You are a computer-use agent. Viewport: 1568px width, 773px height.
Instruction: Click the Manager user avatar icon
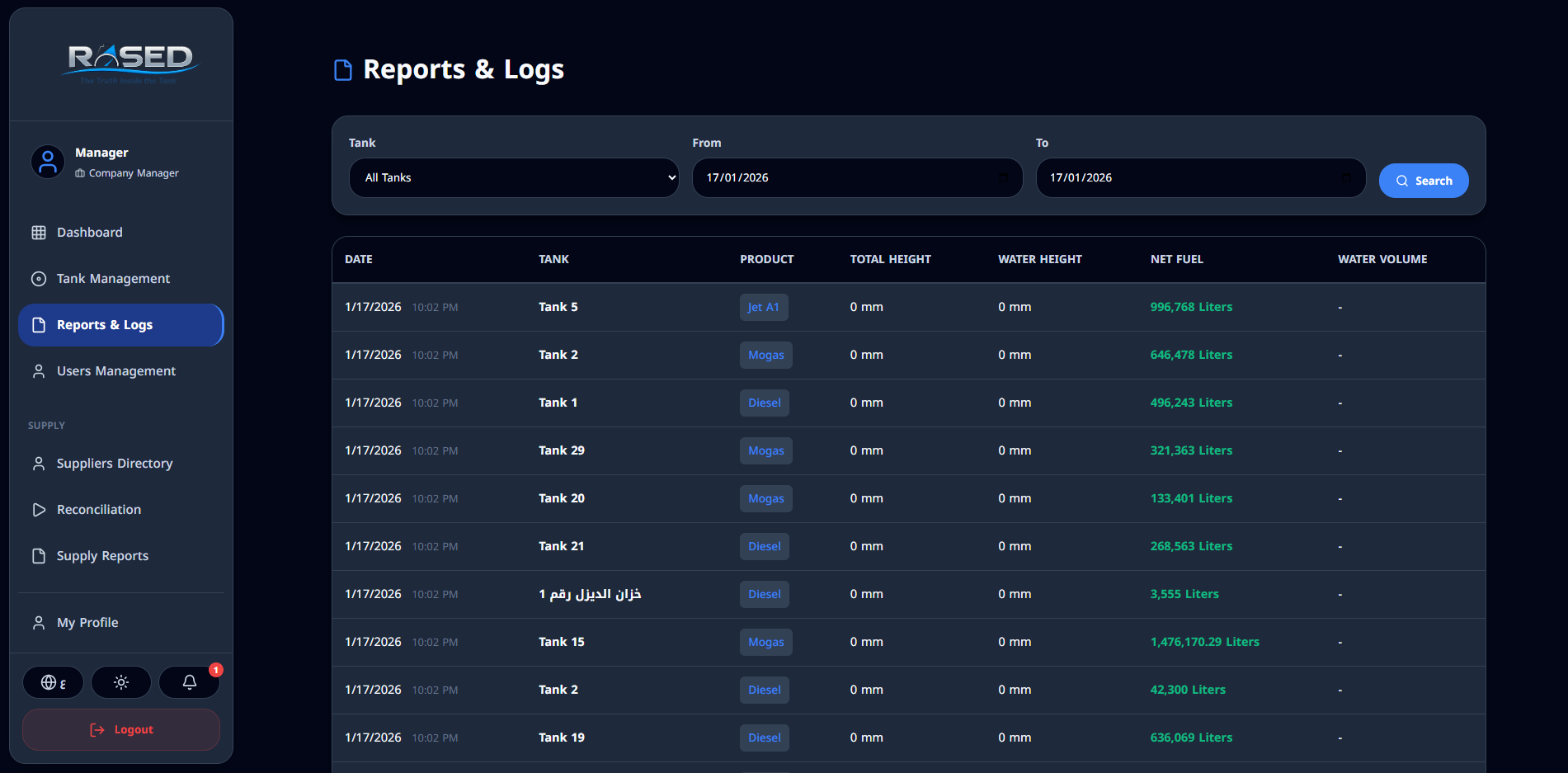tap(48, 162)
